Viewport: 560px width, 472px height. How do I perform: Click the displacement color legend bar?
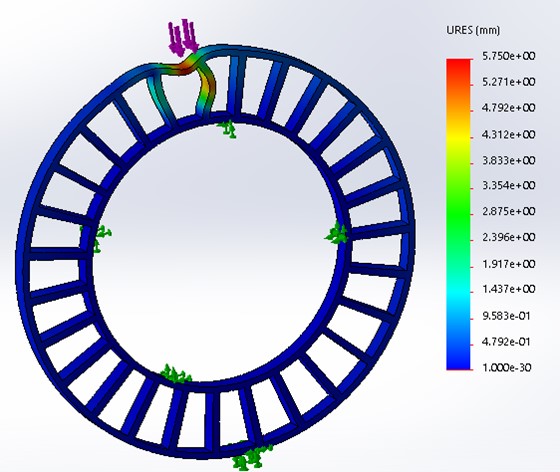point(458,214)
